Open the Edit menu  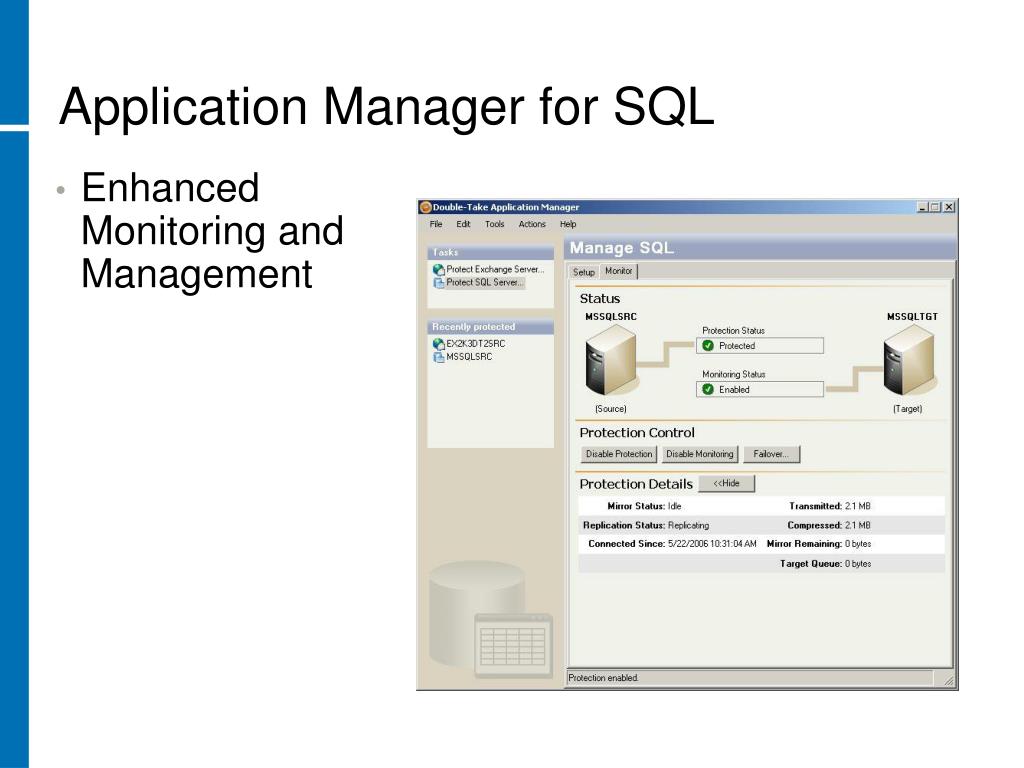463,224
